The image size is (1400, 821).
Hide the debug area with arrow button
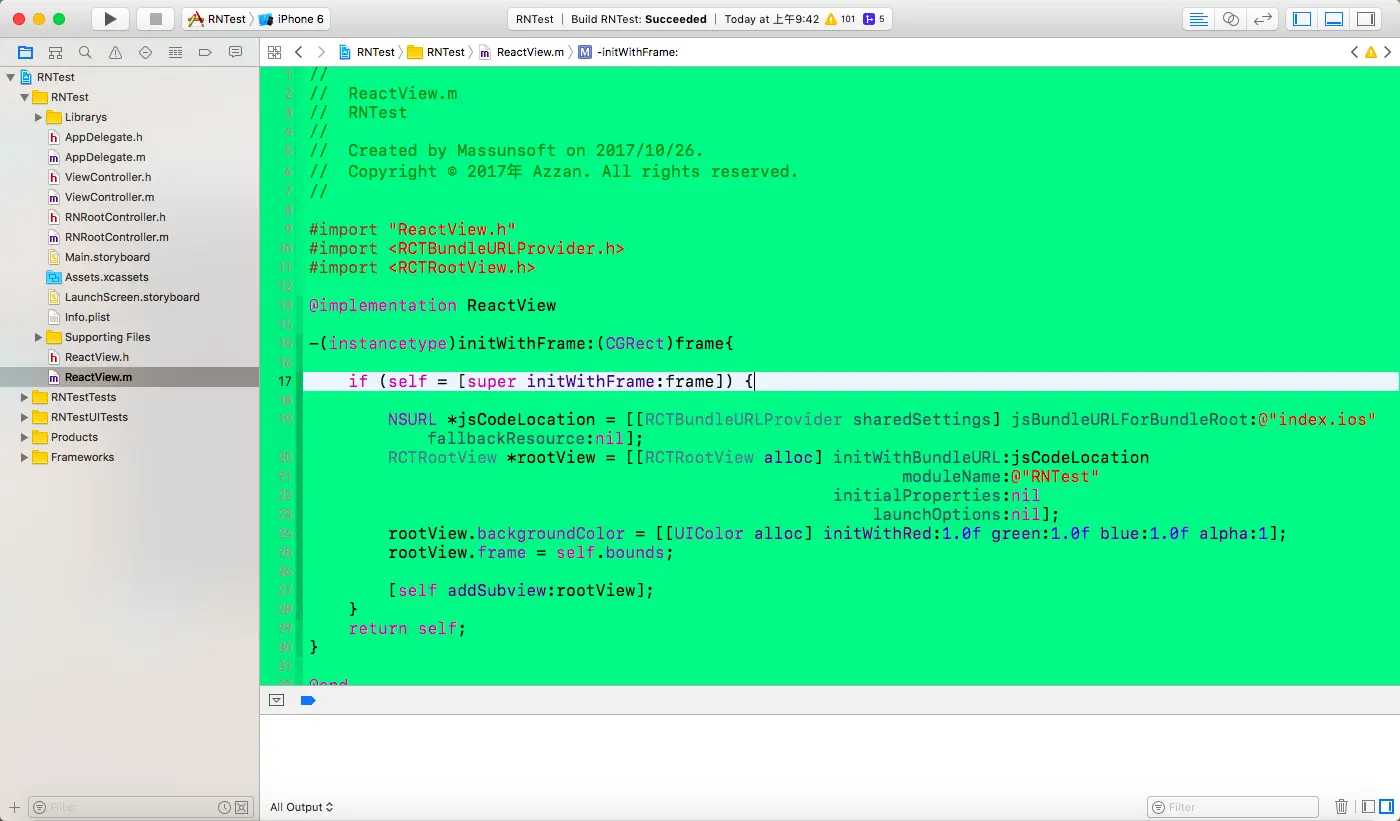pos(277,700)
